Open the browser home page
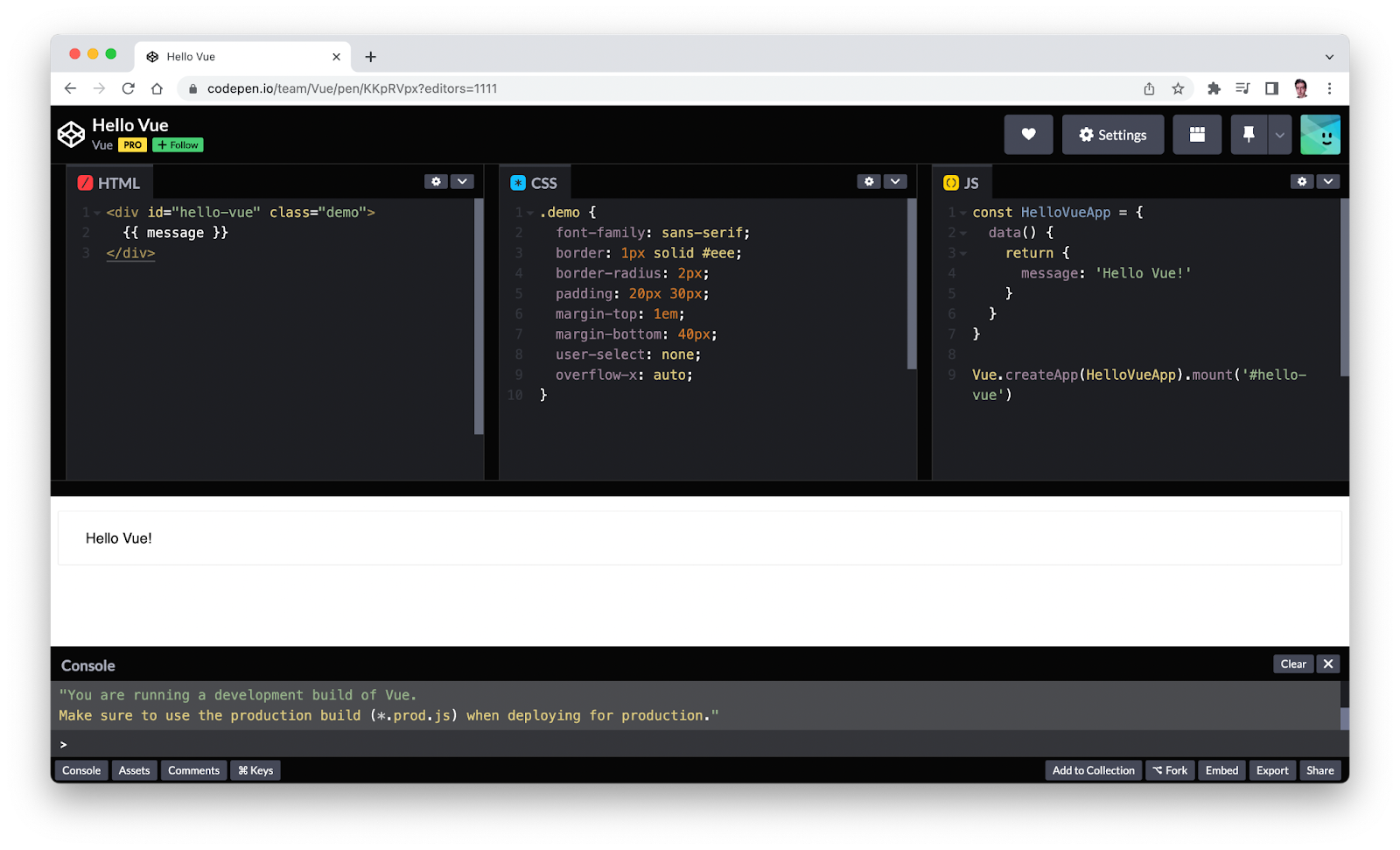Image resolution: width=1400 pixels, height=850 pixels. pos(157,88)
